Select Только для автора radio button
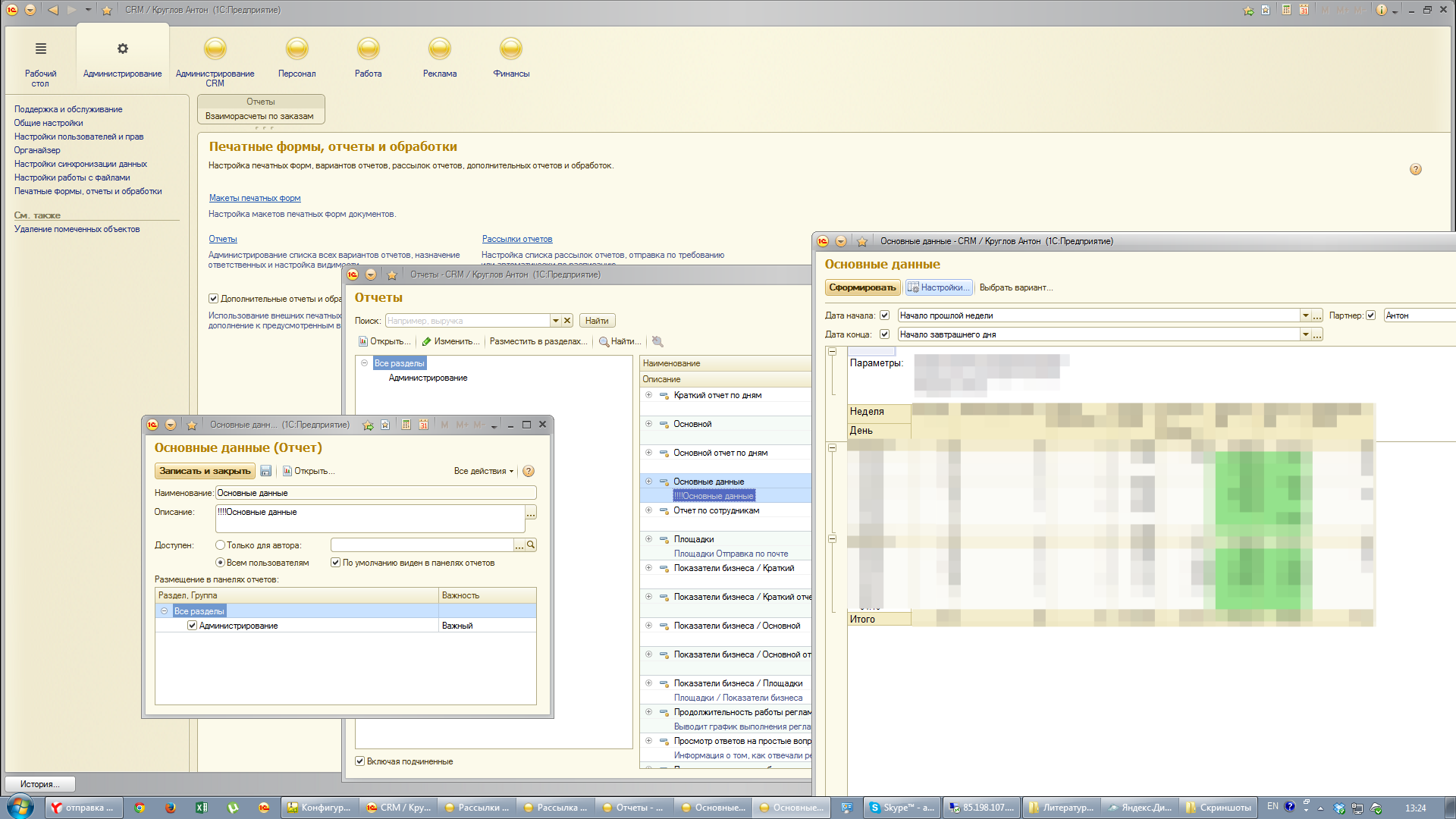 click(x=220, y=545)
